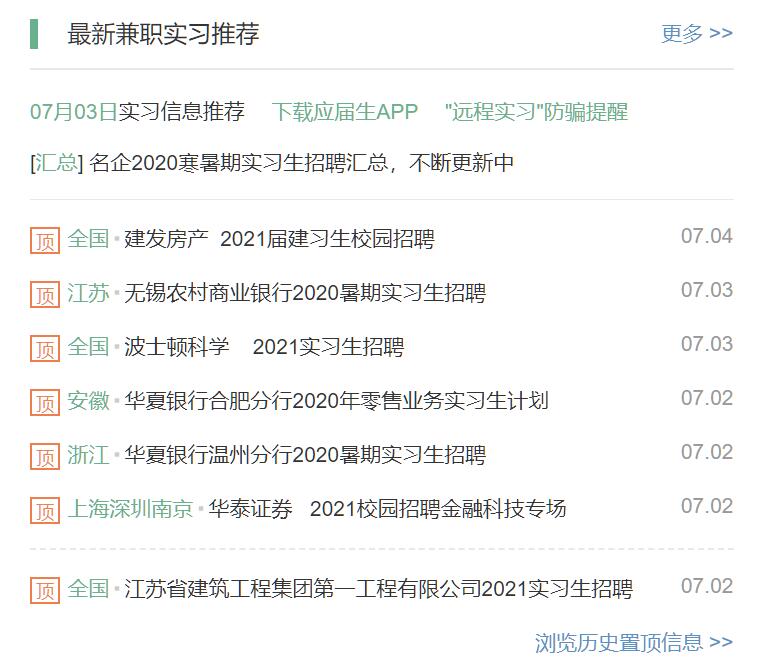Click date 07.03 on 波士顿科学 row
This screenshot has width=761, height=669.
point(707,344)
